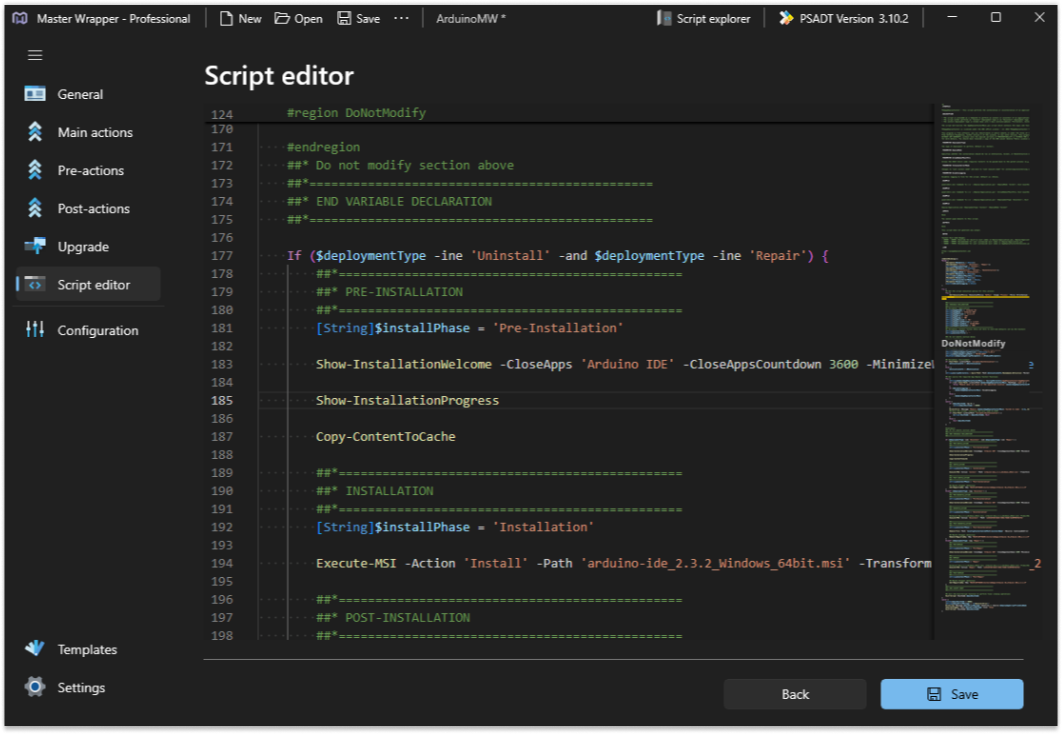Click the New toolbar button label
This screenshot has height=734, width=1062.
click(250, 19)
